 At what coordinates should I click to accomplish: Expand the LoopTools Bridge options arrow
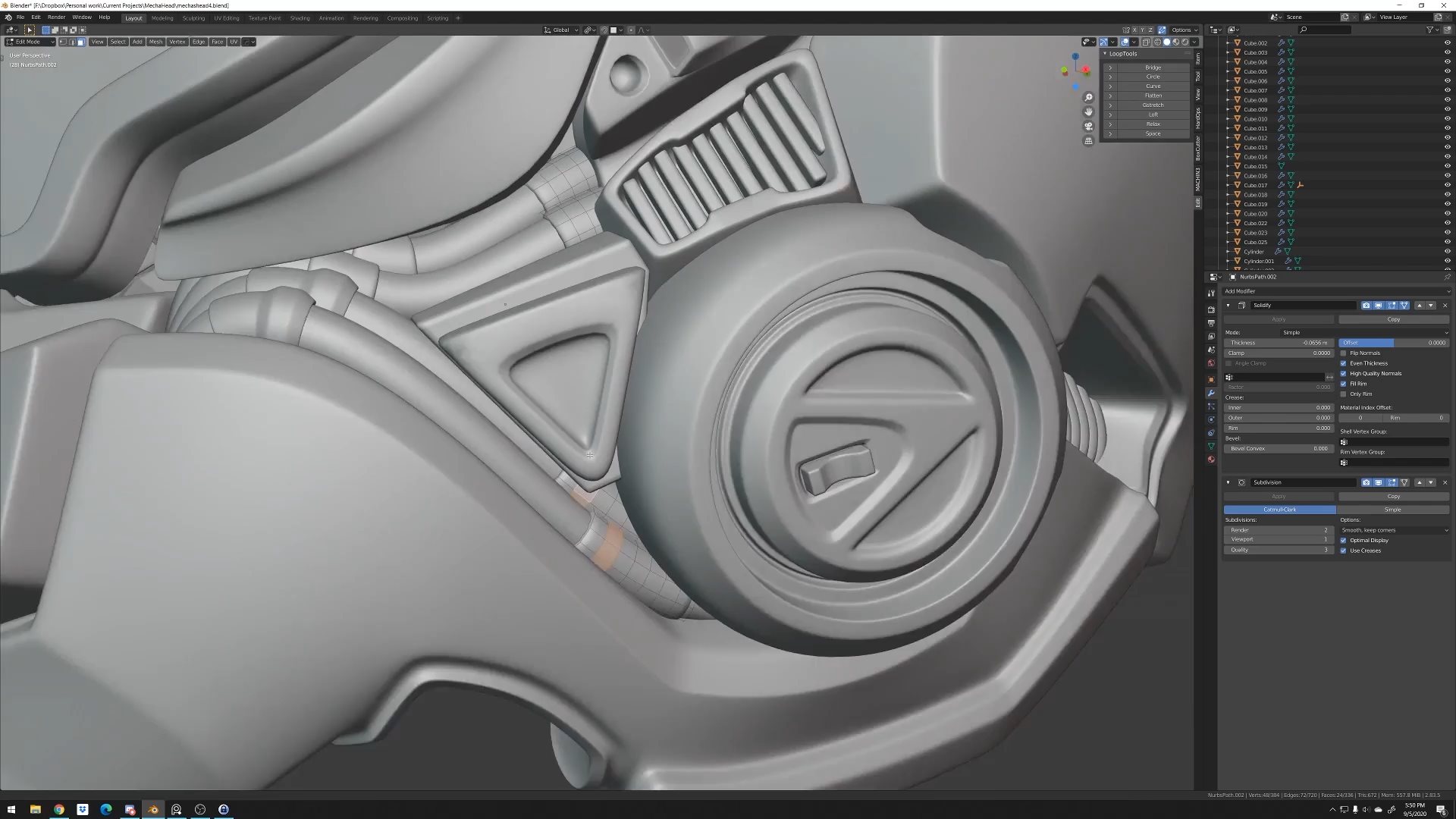1110,67
